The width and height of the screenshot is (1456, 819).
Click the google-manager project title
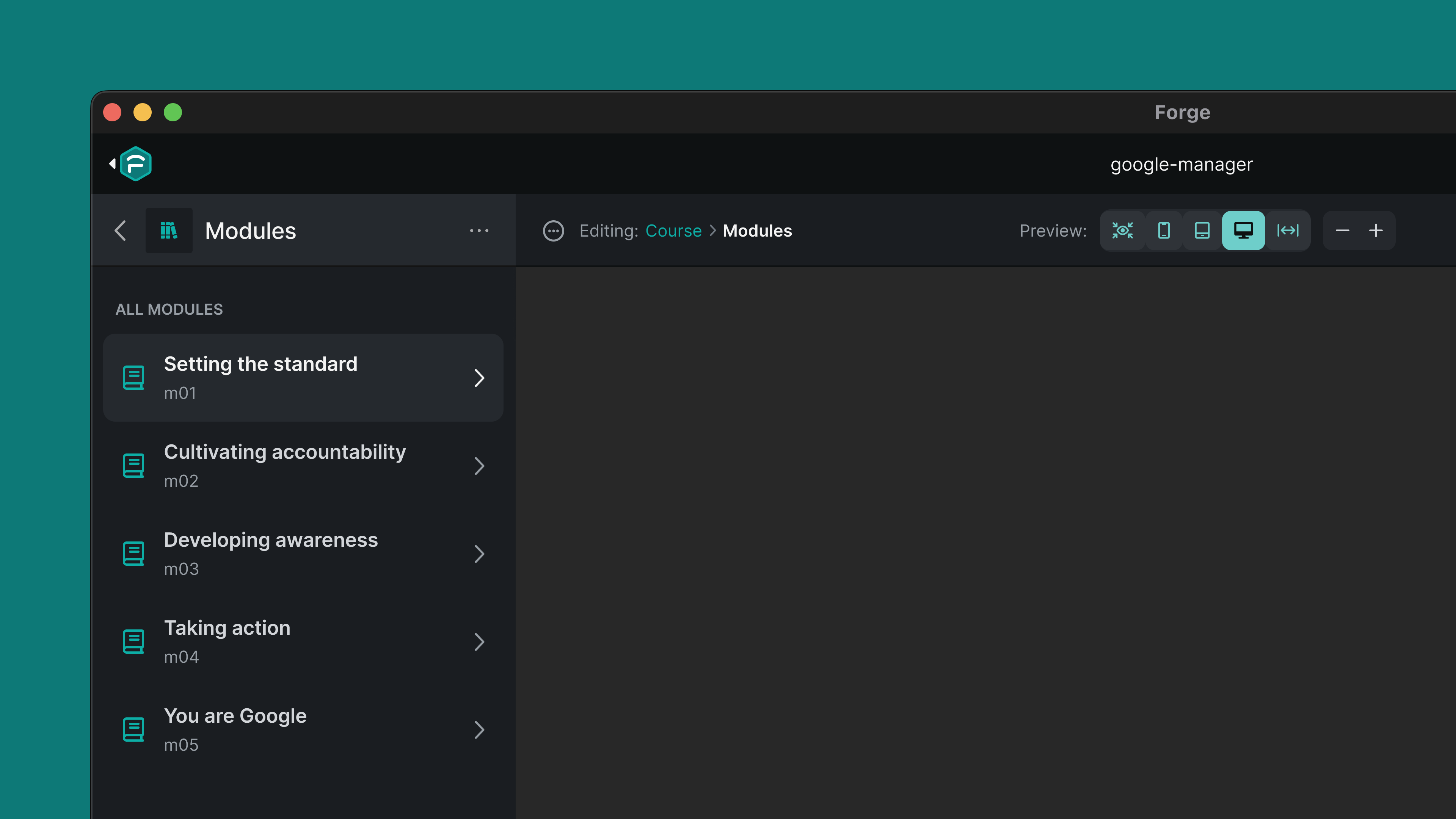1181,165
